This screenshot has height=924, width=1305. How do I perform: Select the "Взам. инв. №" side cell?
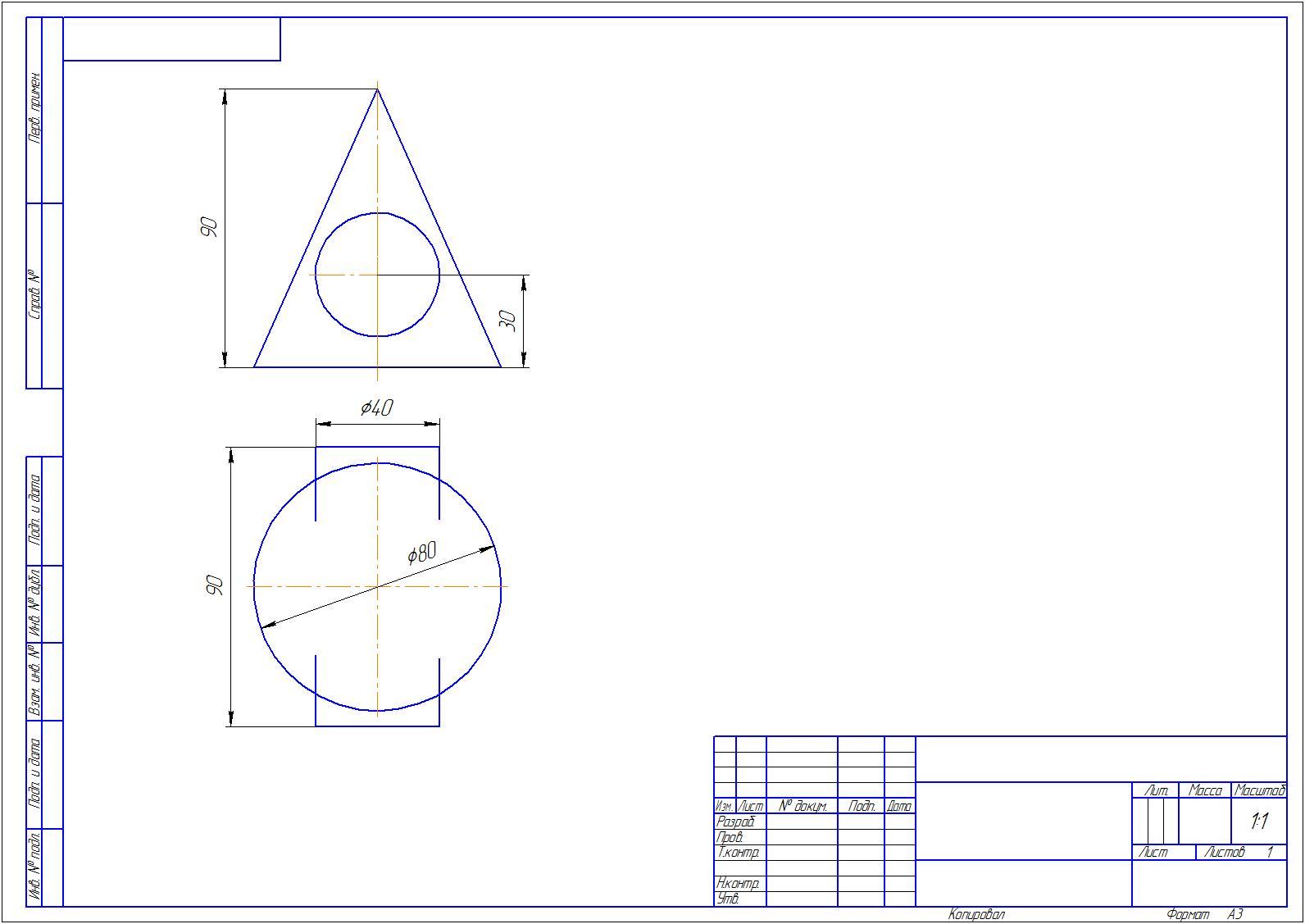tap(34, 681)
